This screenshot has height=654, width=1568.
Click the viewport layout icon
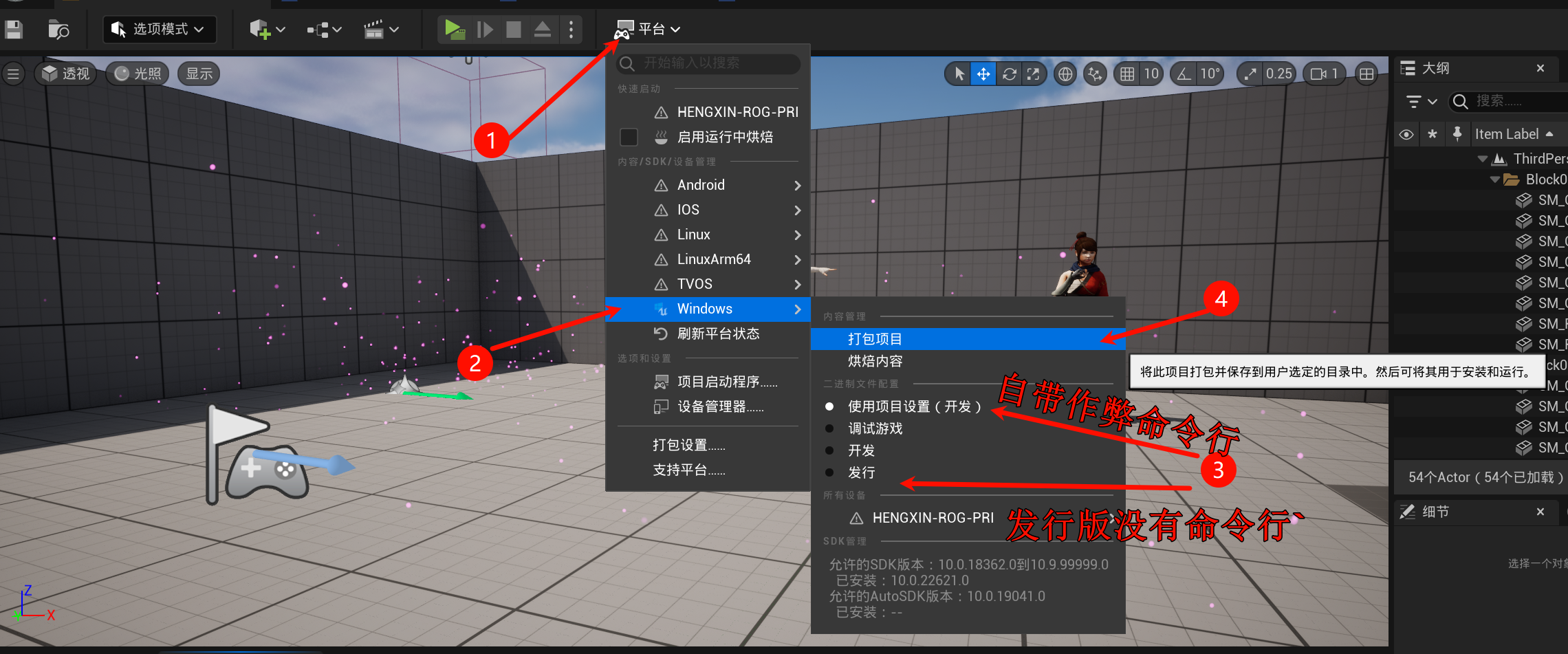tap(1366, 74)
